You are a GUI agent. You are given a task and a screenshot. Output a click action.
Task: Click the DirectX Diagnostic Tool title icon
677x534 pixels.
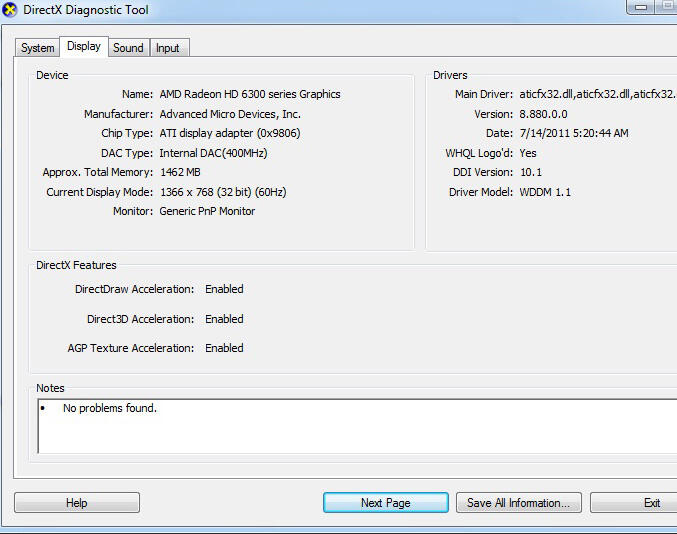[9, 9]
